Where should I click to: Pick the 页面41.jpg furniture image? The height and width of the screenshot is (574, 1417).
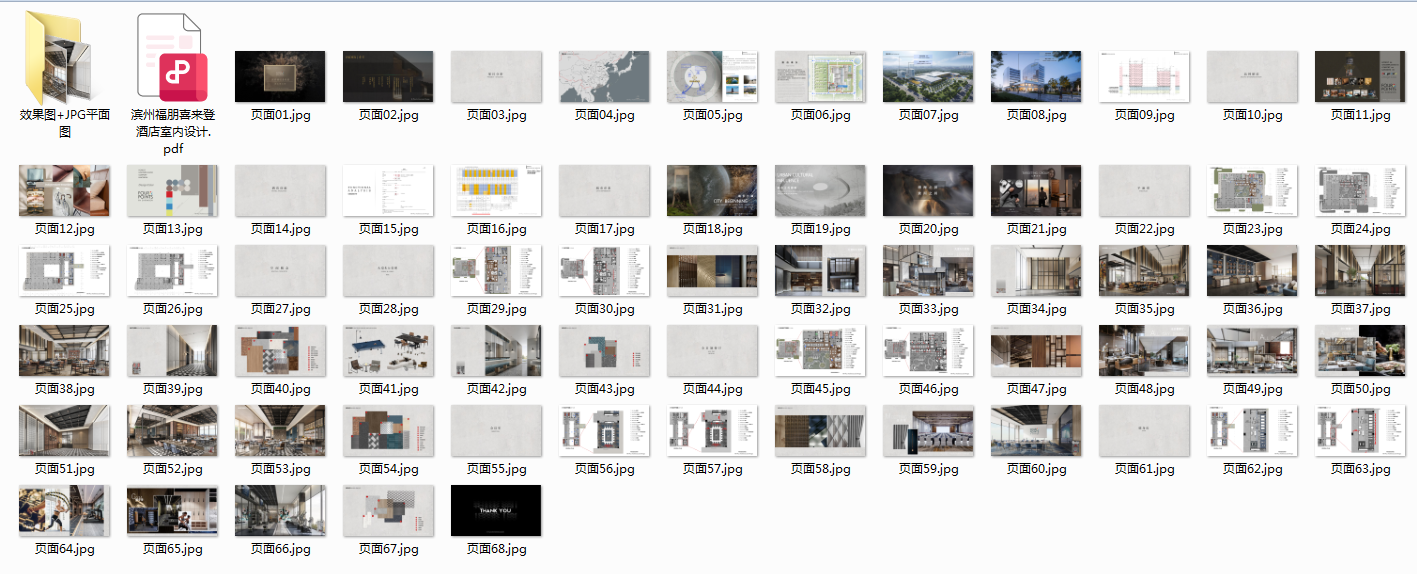[x=388, y=351]
